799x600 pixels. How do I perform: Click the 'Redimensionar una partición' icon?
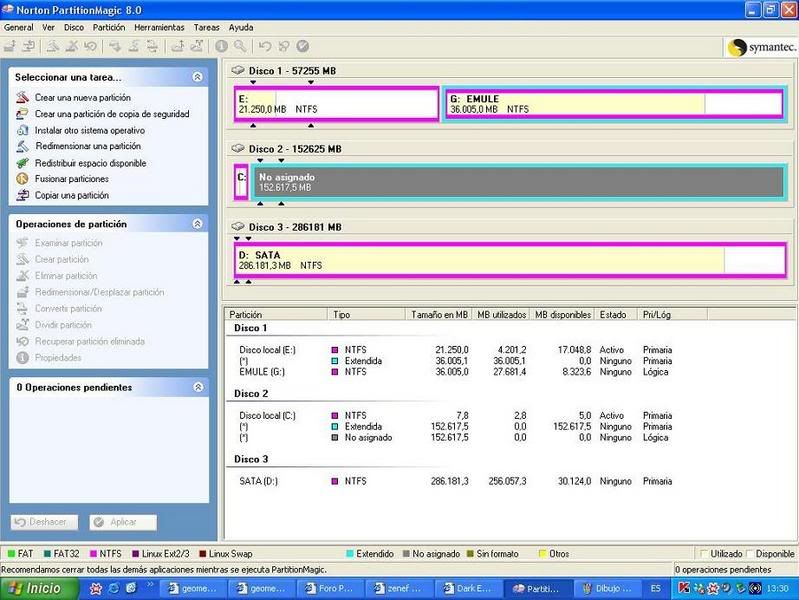(22, 146)
